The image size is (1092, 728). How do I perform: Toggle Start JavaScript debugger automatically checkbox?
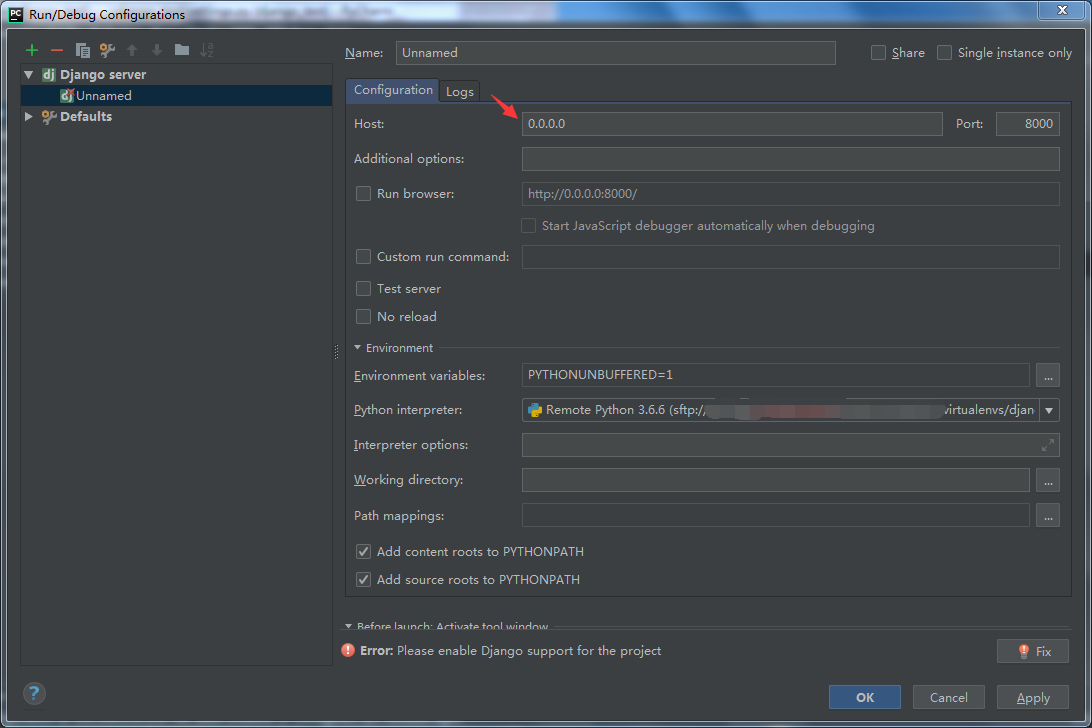(529, 226)
